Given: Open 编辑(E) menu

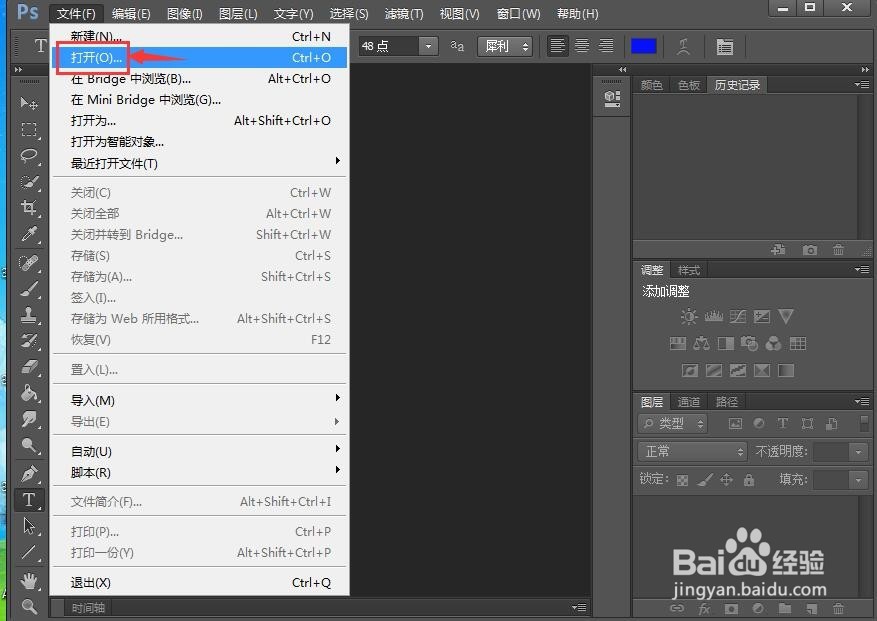Looking at the screenshot, I should coord(131,13).
